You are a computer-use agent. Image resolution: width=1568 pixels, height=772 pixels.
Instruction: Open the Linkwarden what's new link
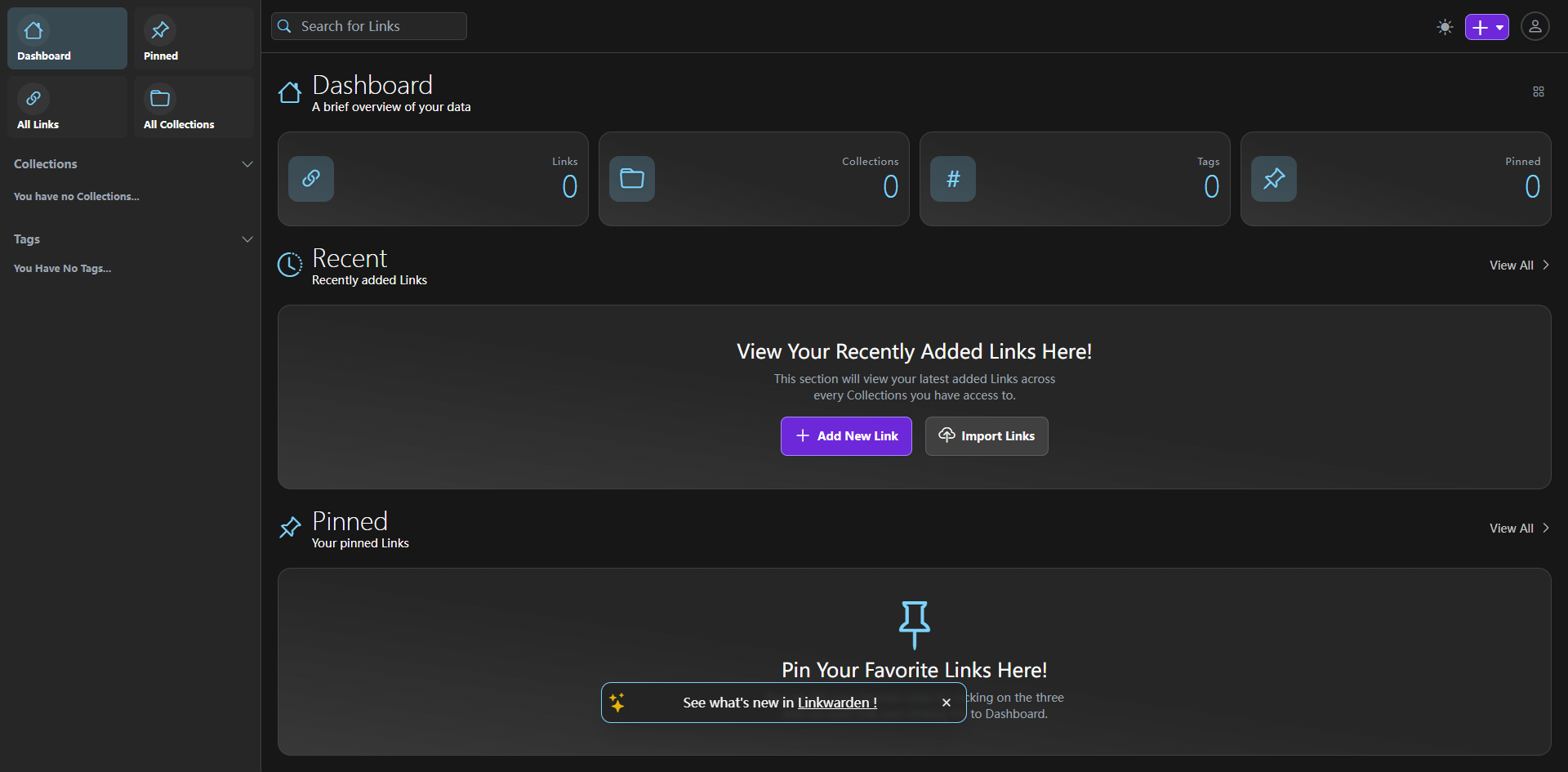(x=837, y=703)
